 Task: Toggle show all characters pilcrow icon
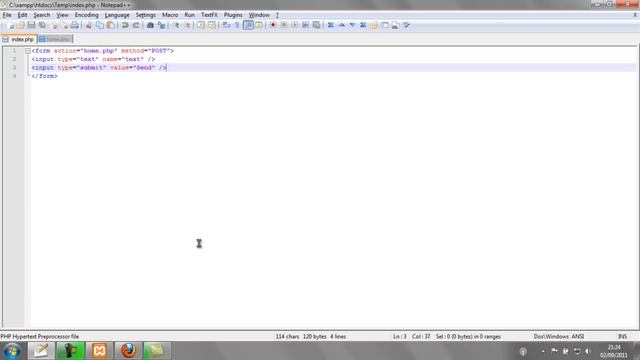click(x=237, y=25)
